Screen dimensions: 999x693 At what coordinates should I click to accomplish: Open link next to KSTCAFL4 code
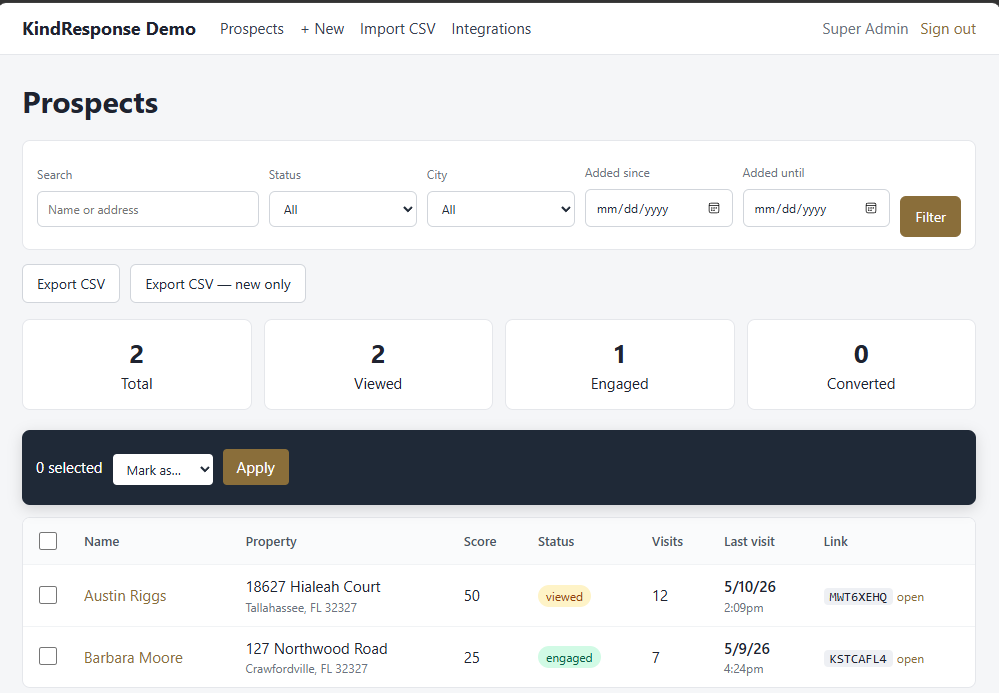[x=910, y=659]
